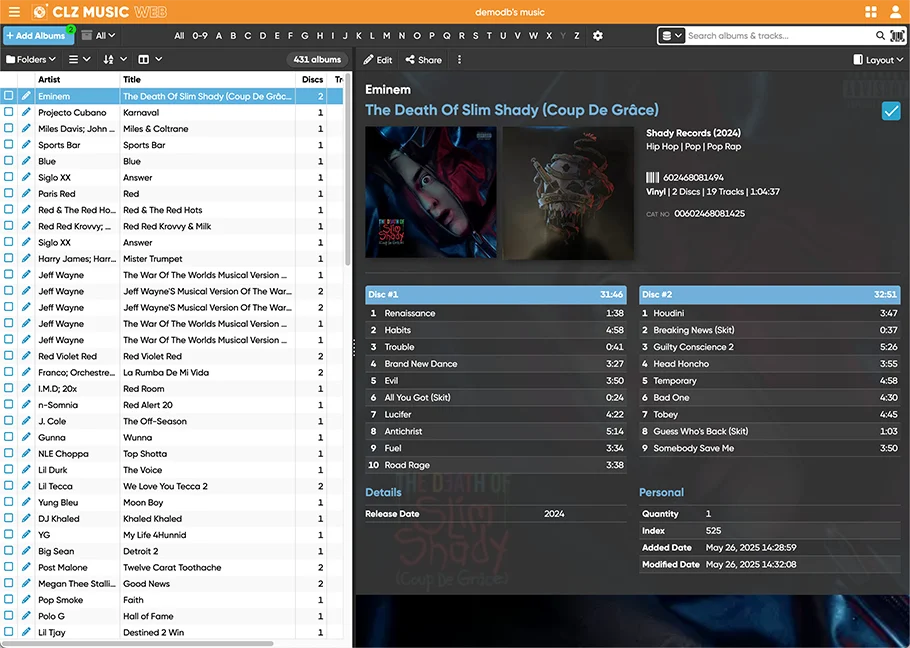This screenshot has width=910, height=648.
Task: Click the edit pencil for n-Somnia
Action: point(26,404)
